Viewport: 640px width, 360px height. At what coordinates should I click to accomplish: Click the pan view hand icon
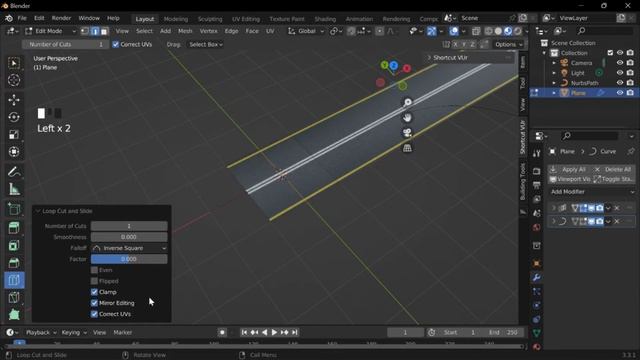[407, 118]
